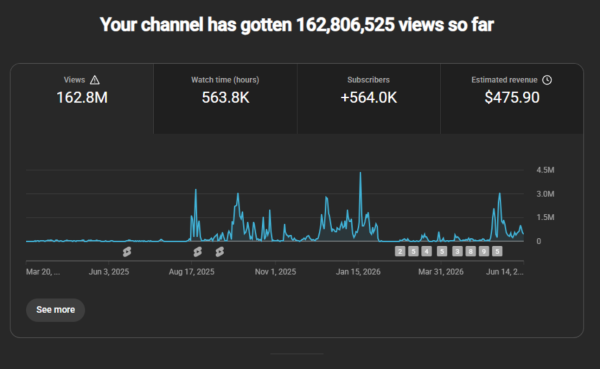Click the 3.0M y-axis label
This screenshot has width=600, height=369.
click(545, 194)
